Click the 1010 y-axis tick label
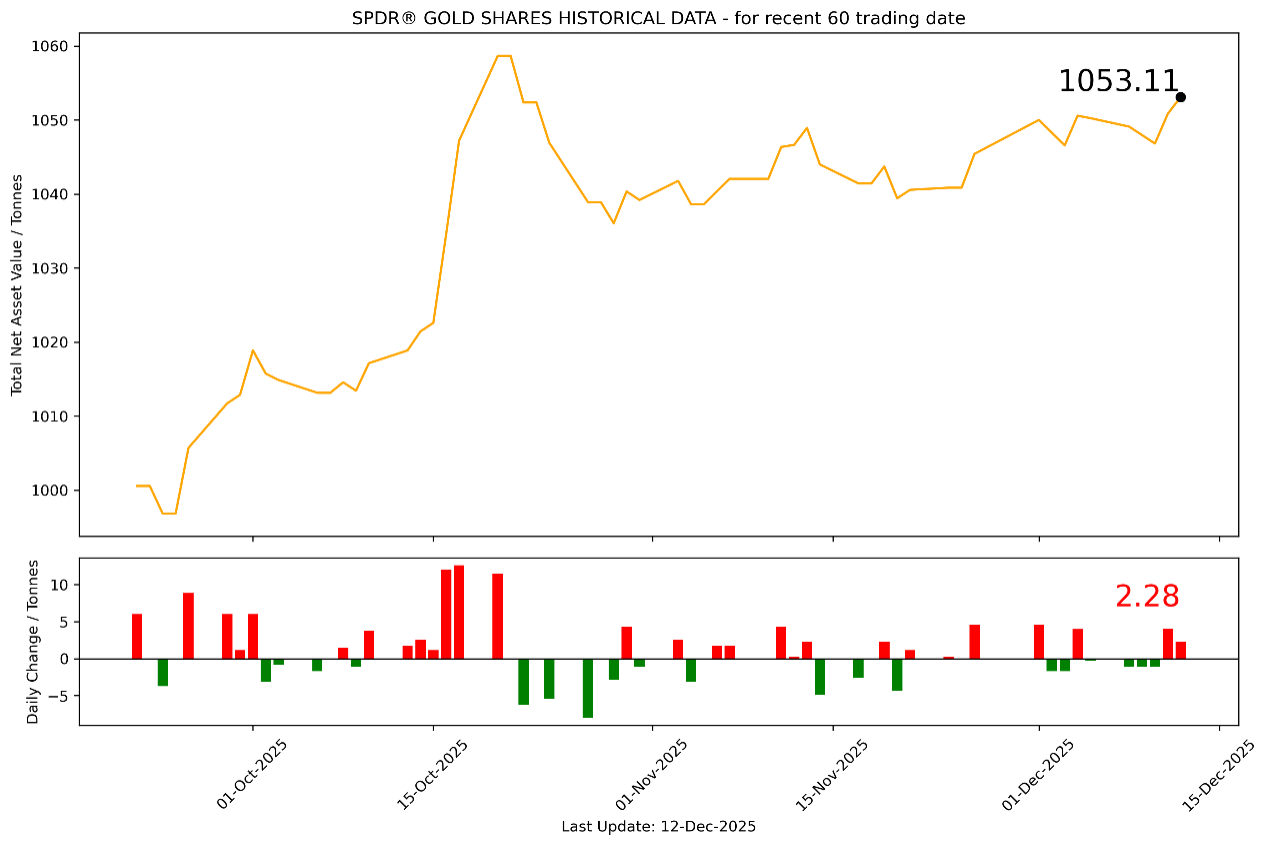Viewport: 1274px width, 849px height. pyautogui.click(x=51, y=417)
